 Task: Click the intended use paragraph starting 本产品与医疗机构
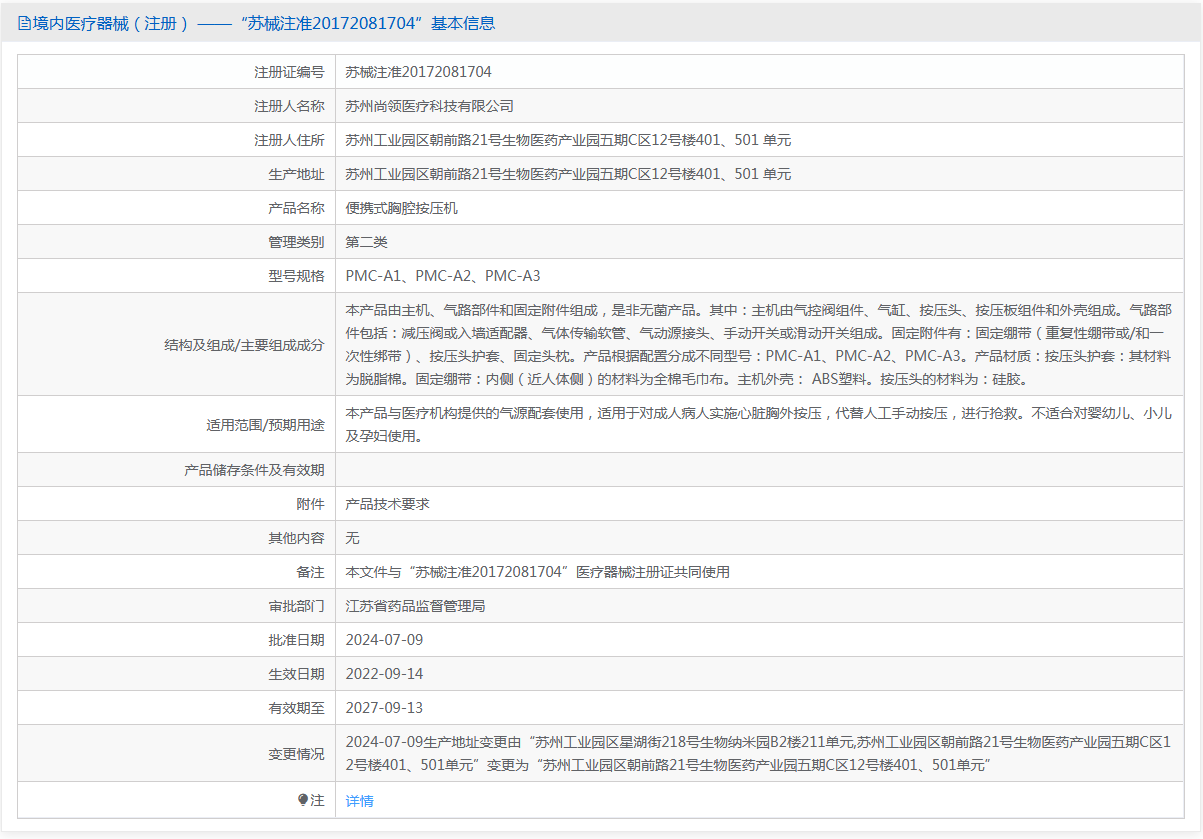(759, 425)
